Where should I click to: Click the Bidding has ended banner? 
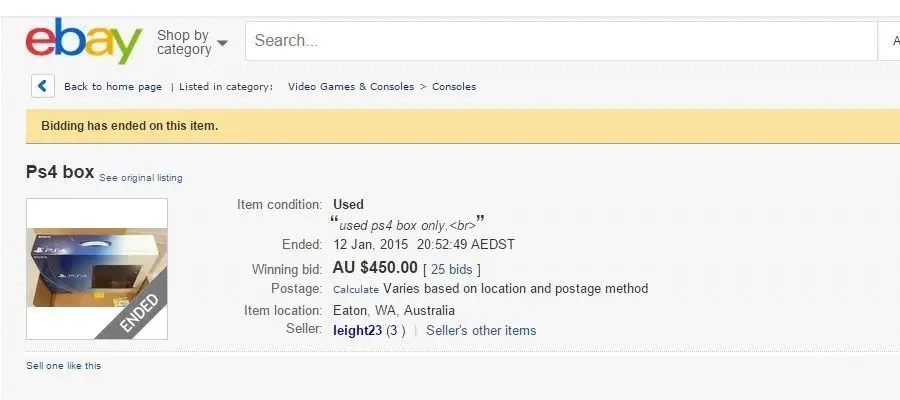pyautogui.click(x=130, y=126)
